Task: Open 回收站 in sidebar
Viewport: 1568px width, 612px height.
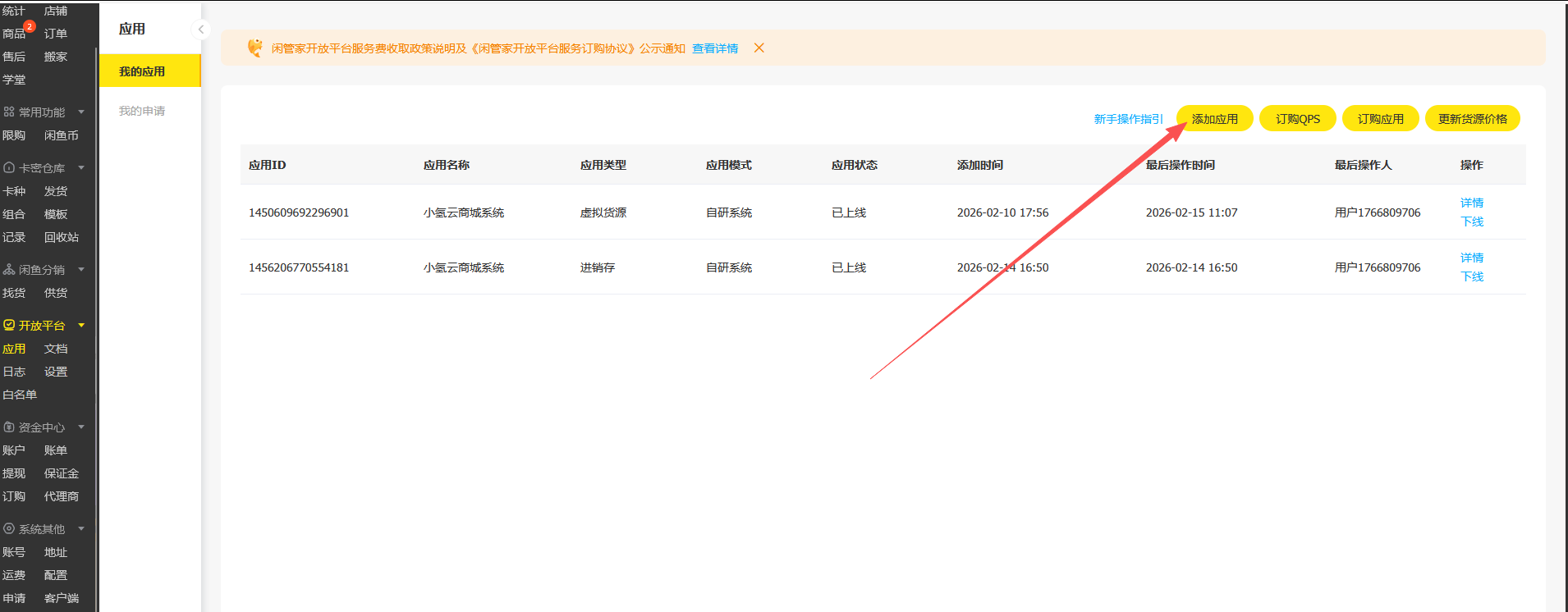Action: coord(62,237)
